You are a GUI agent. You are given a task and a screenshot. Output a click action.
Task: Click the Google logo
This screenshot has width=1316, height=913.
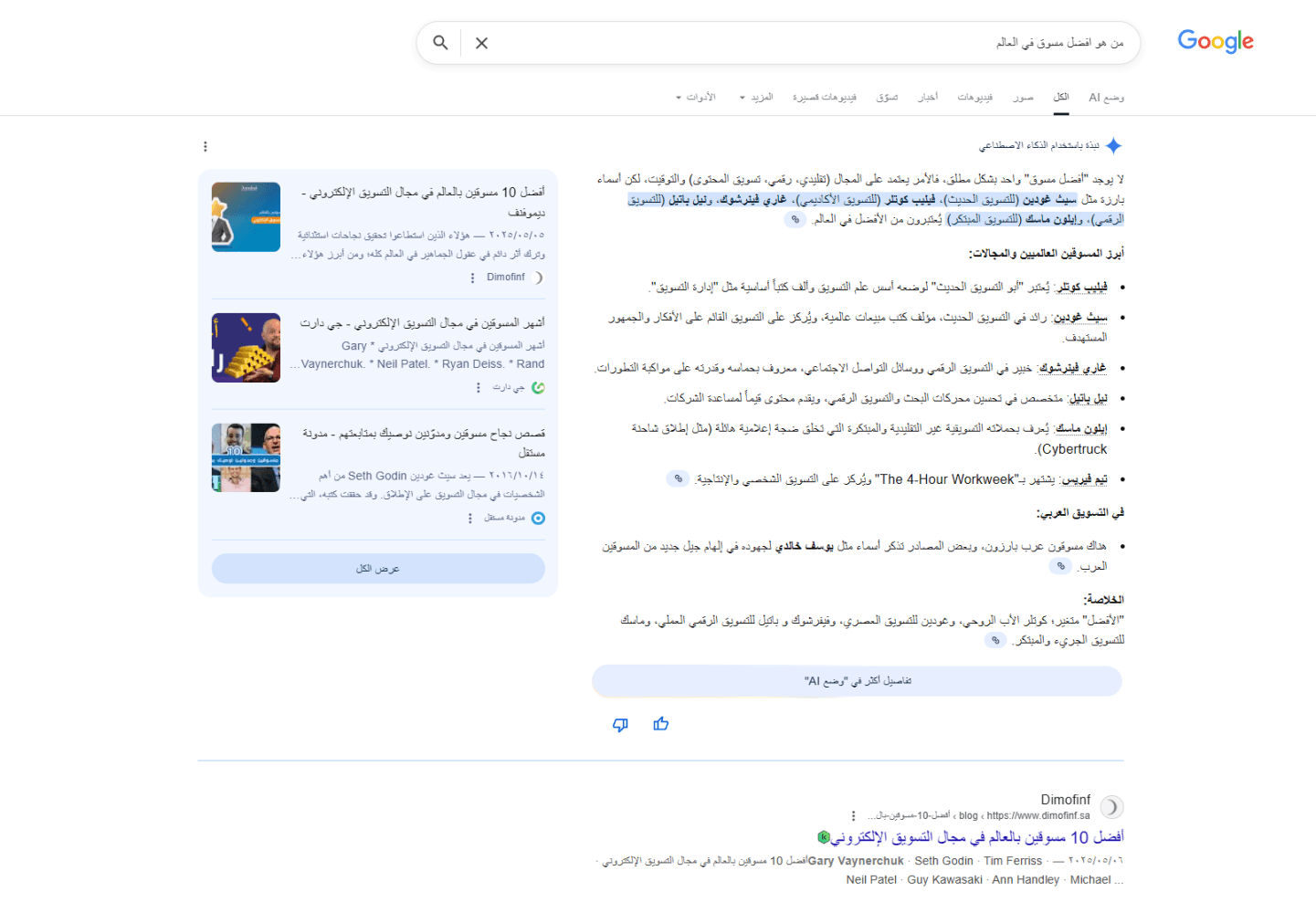(x=1215, y=41)
